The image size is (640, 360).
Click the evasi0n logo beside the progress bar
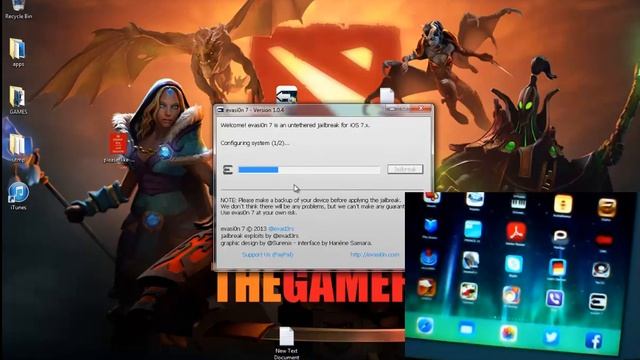point(228,170)
